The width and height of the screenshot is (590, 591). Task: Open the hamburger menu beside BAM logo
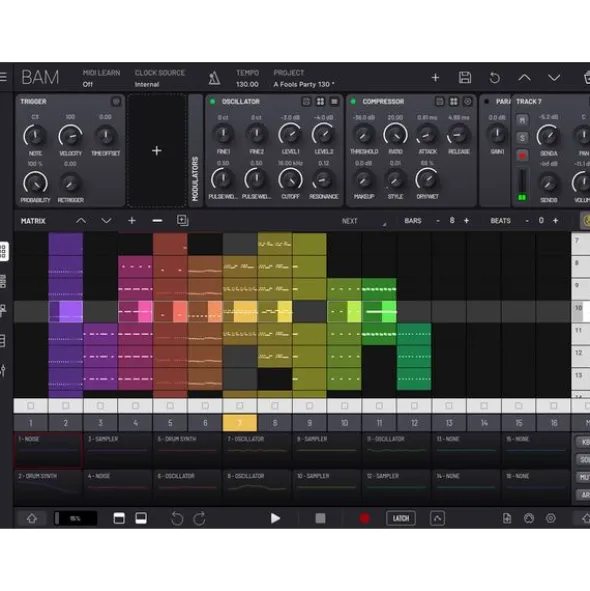pyautogui.click(x=3, y=77)
